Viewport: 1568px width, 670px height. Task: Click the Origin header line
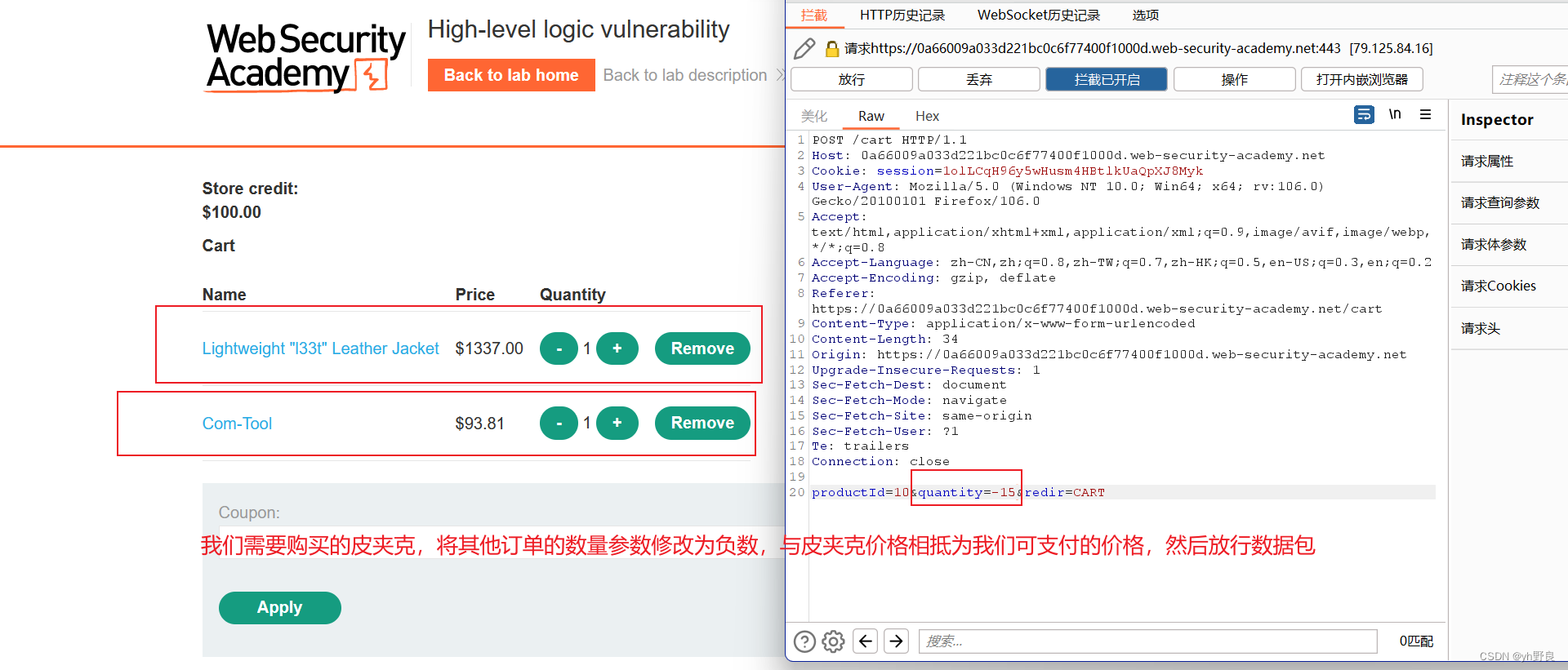point(1109,354)
